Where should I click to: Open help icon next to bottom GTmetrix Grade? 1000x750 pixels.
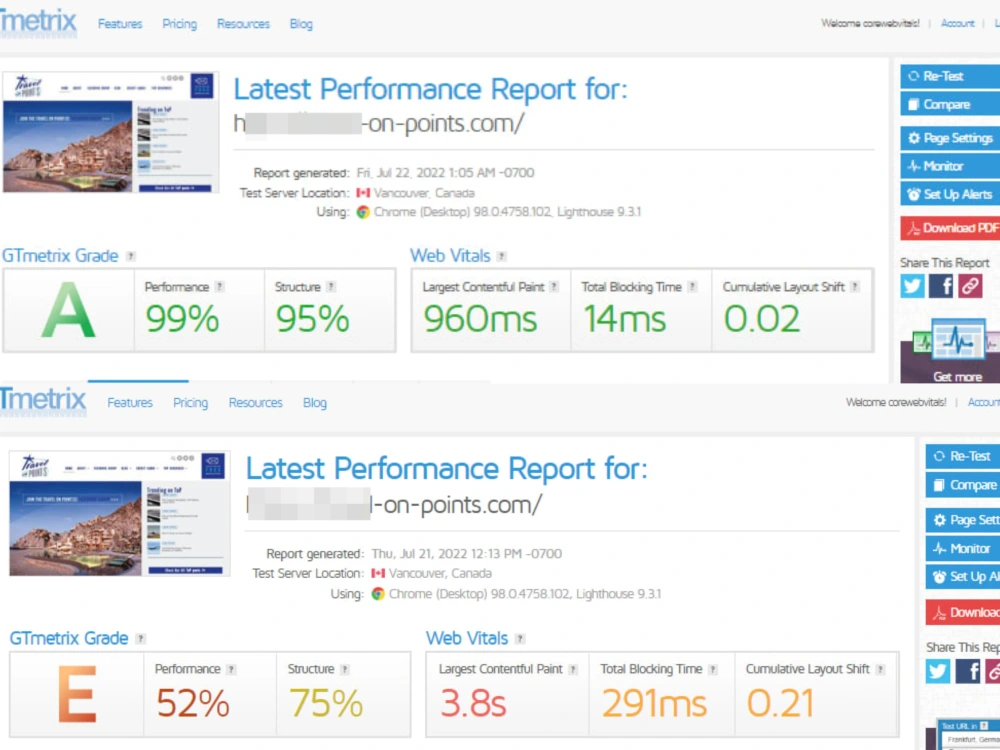point(141,638)
